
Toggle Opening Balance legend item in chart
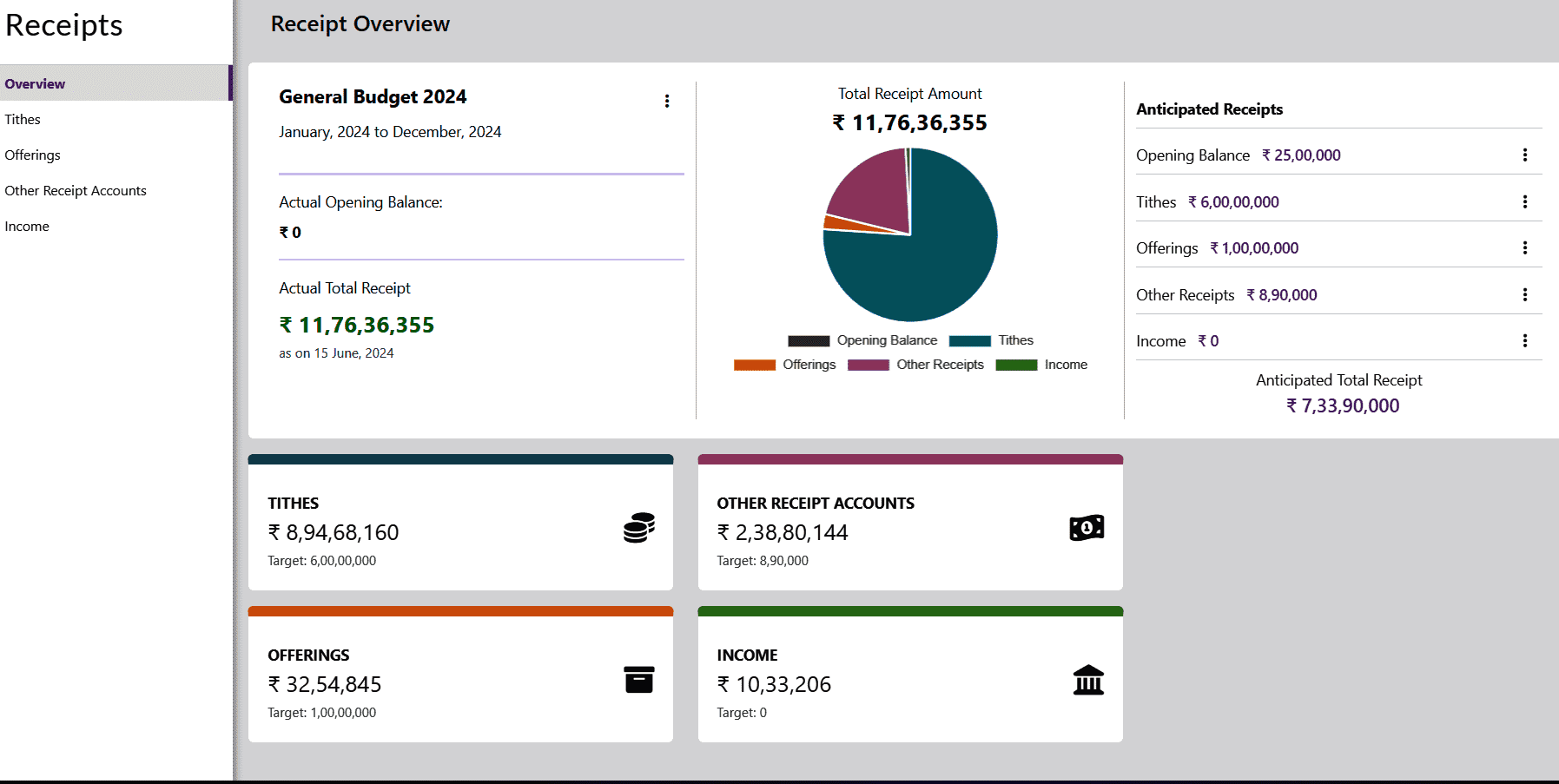[x=862, y=340]
